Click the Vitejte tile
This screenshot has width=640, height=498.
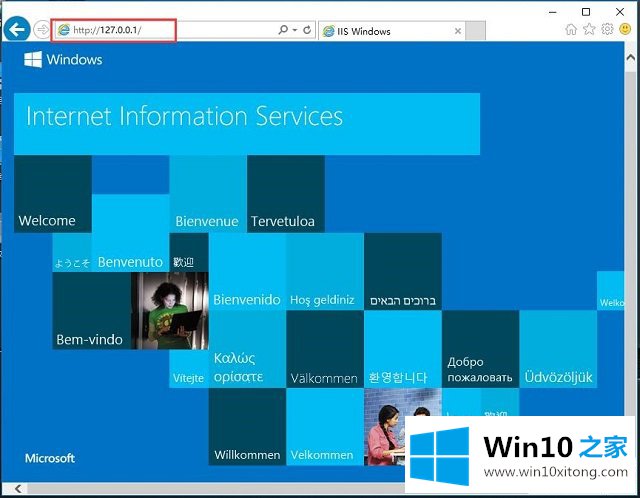pos(189,369)
